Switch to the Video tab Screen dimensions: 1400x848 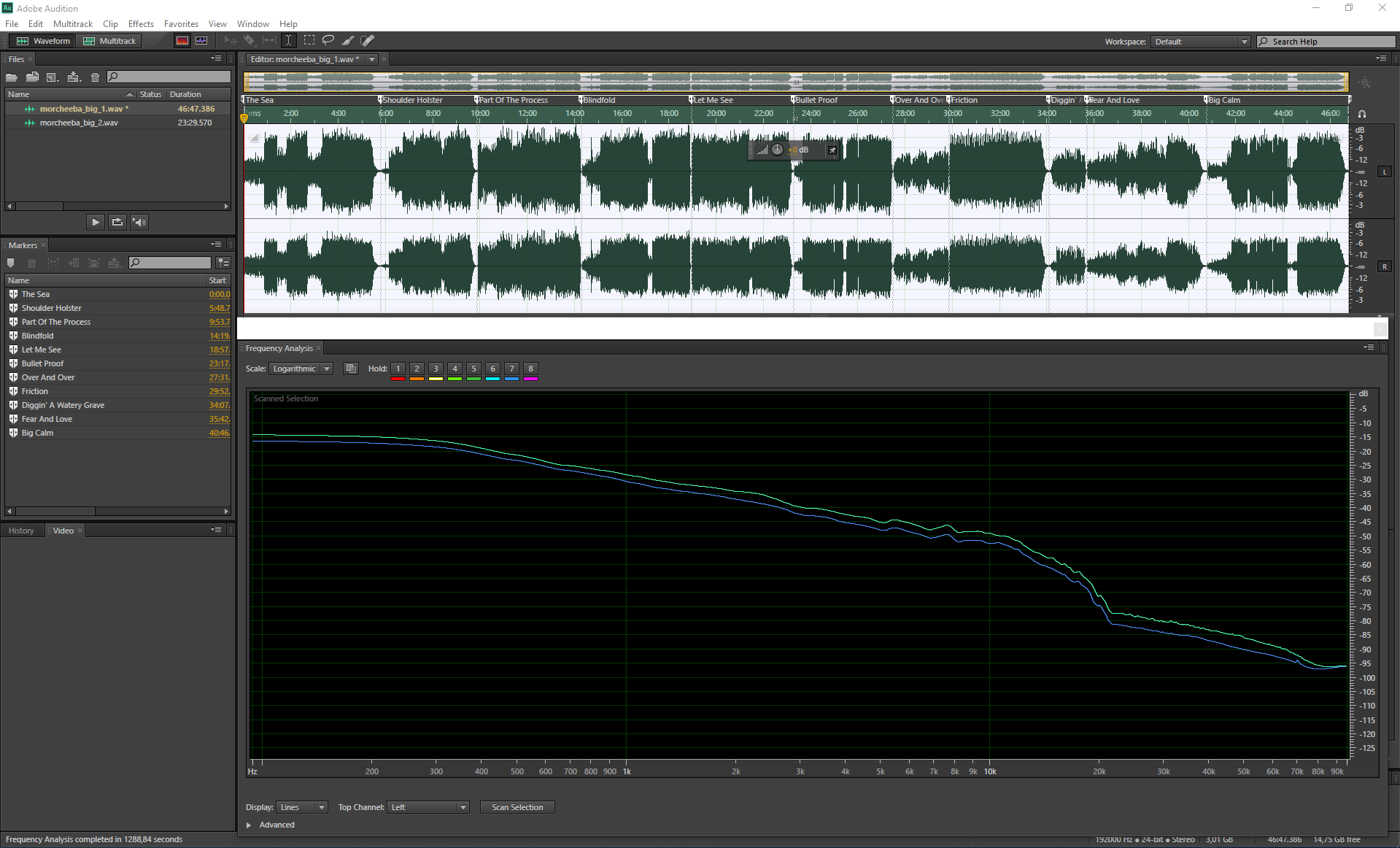coord(63,531)
